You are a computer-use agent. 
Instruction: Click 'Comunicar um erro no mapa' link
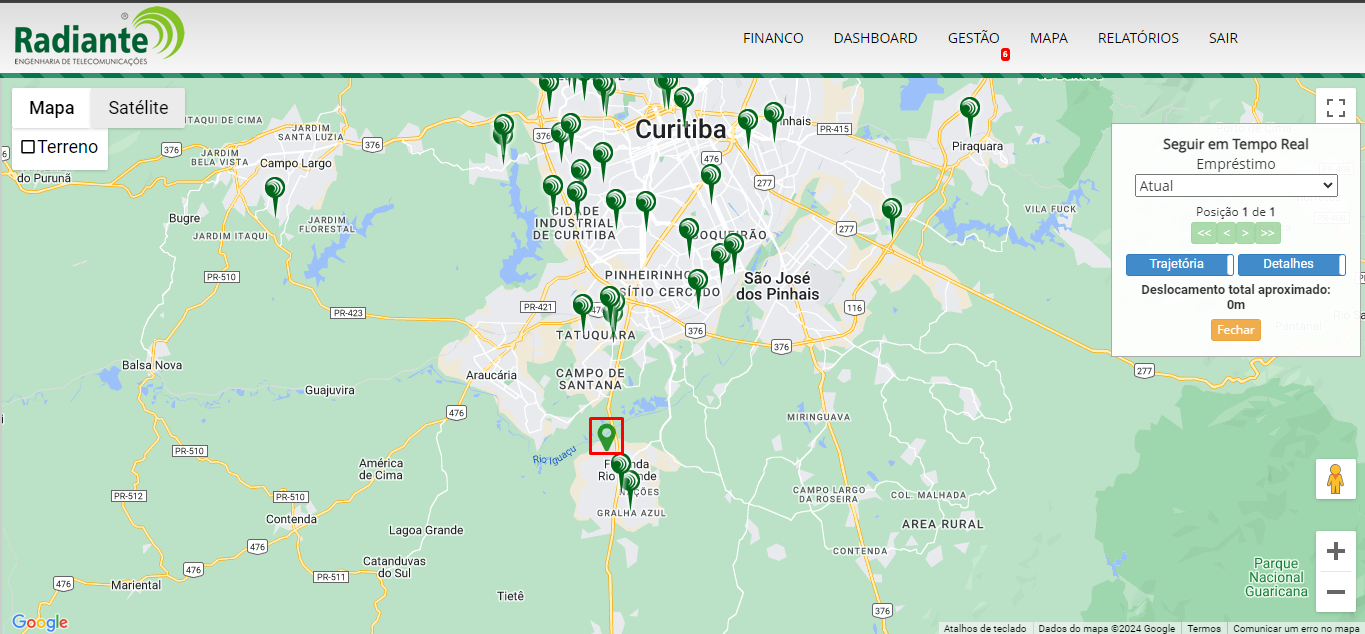tap(1295, 628)
